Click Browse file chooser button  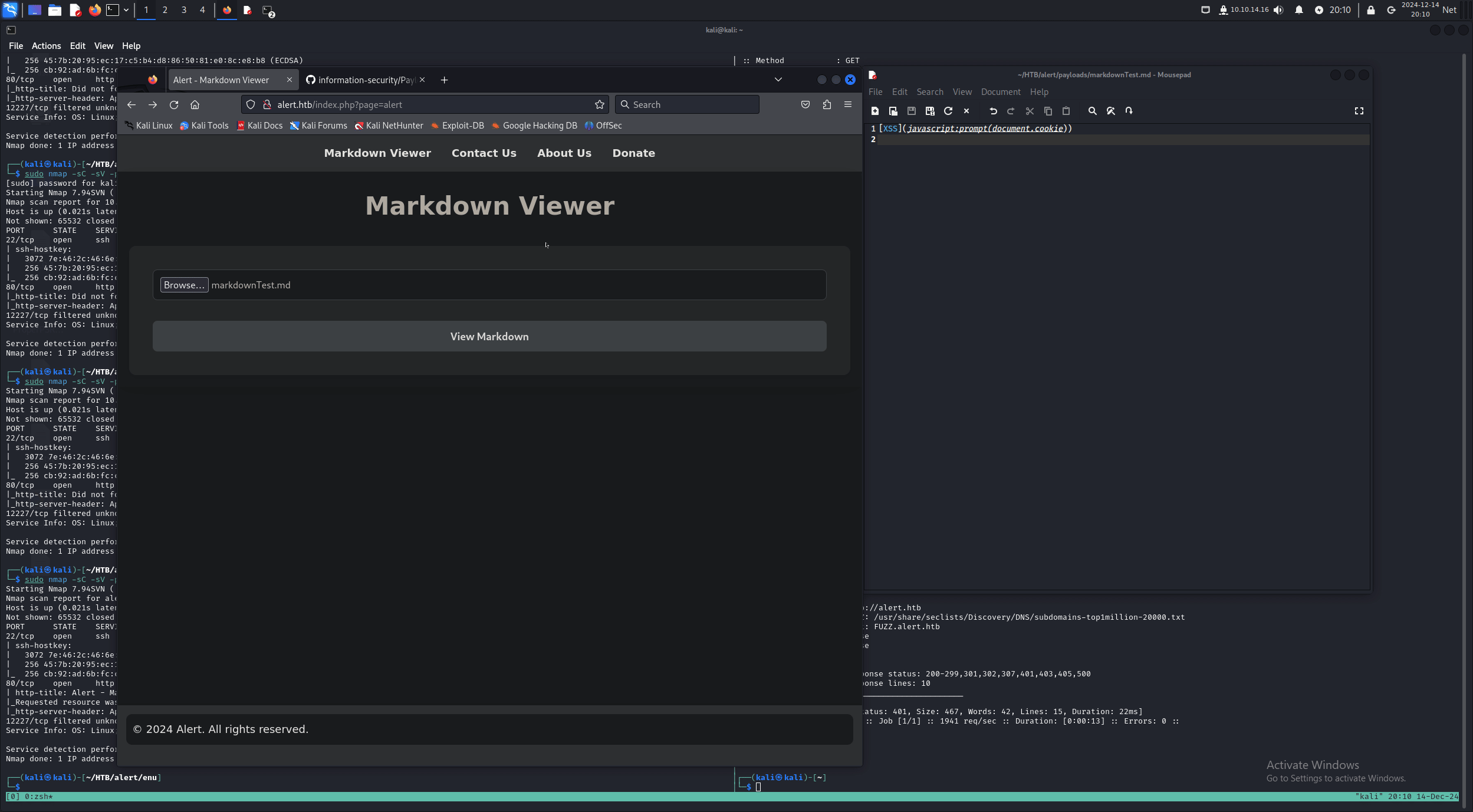point(184,285)
